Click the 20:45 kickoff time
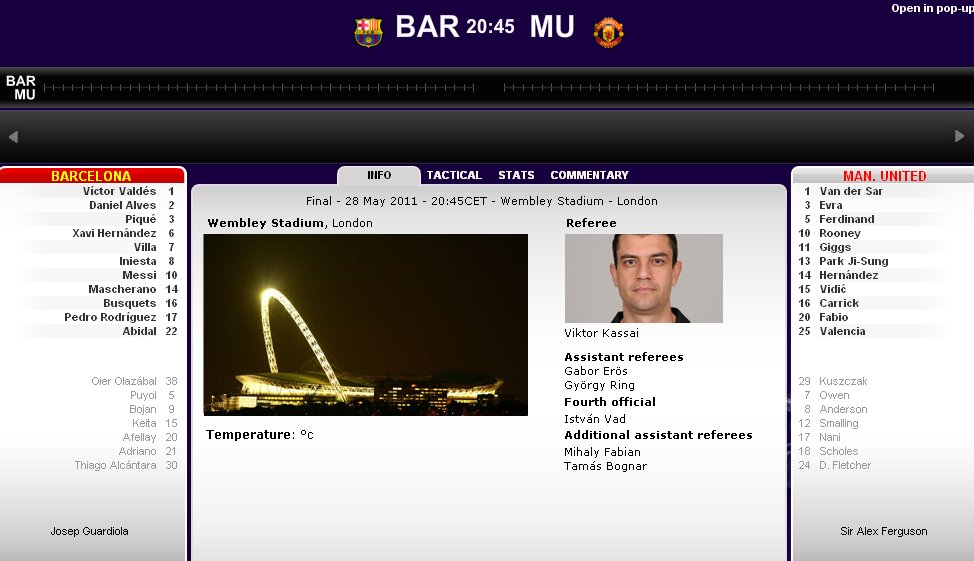 point(490,27)
